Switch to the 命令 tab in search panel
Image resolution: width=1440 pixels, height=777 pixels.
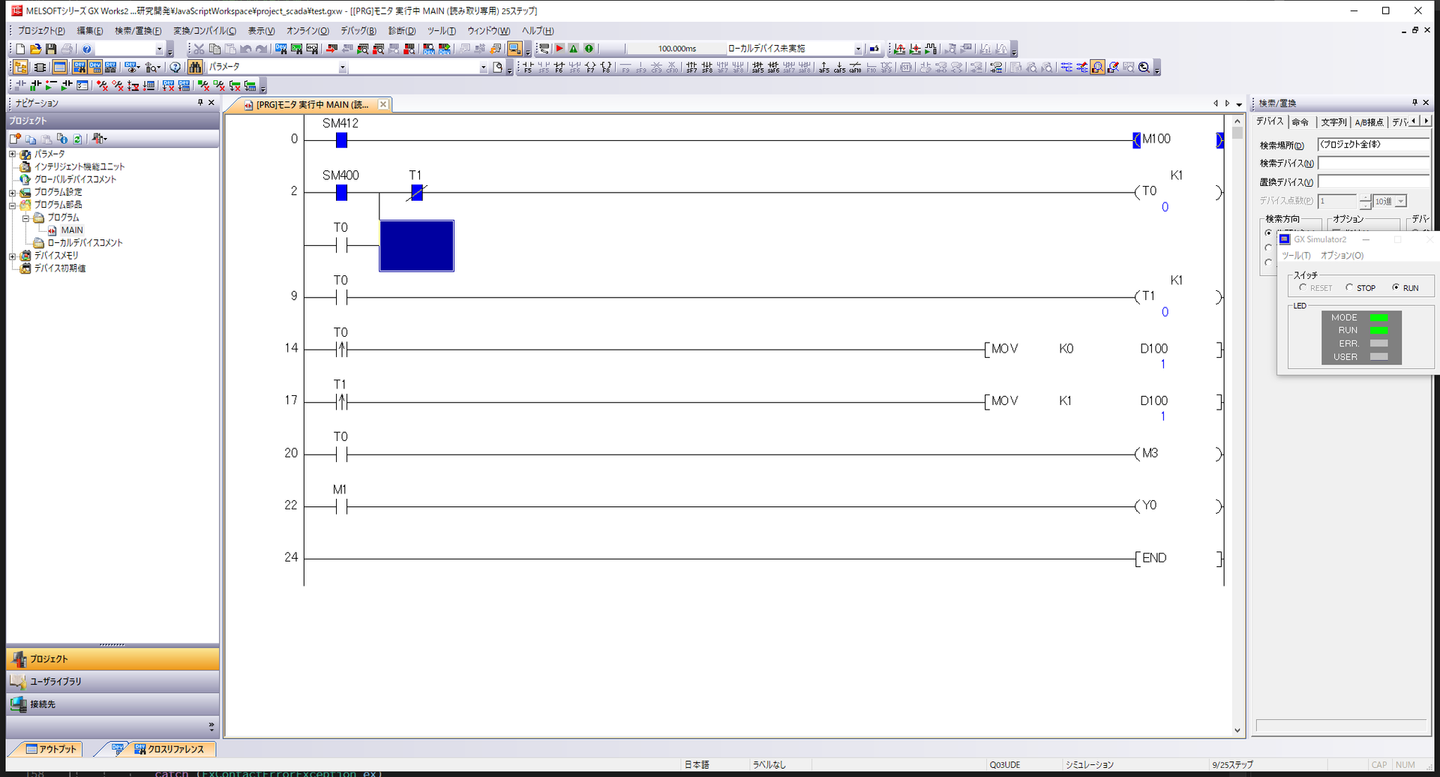click(x=1300, y=122)
